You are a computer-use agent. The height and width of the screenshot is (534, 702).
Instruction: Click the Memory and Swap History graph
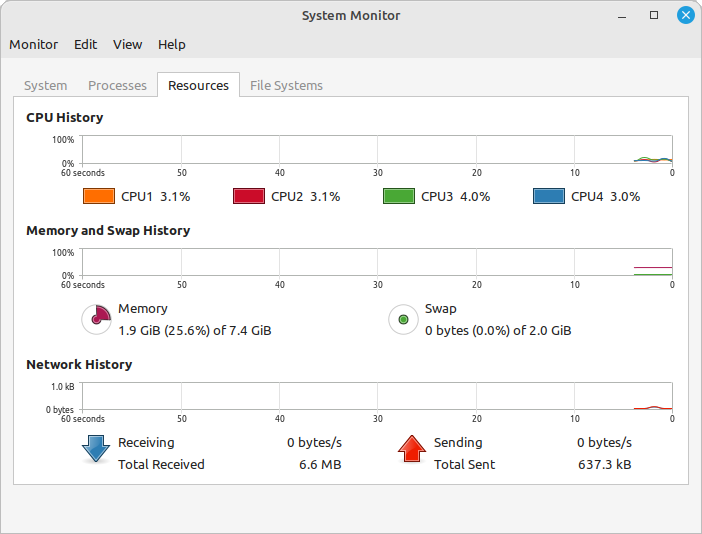377,262
